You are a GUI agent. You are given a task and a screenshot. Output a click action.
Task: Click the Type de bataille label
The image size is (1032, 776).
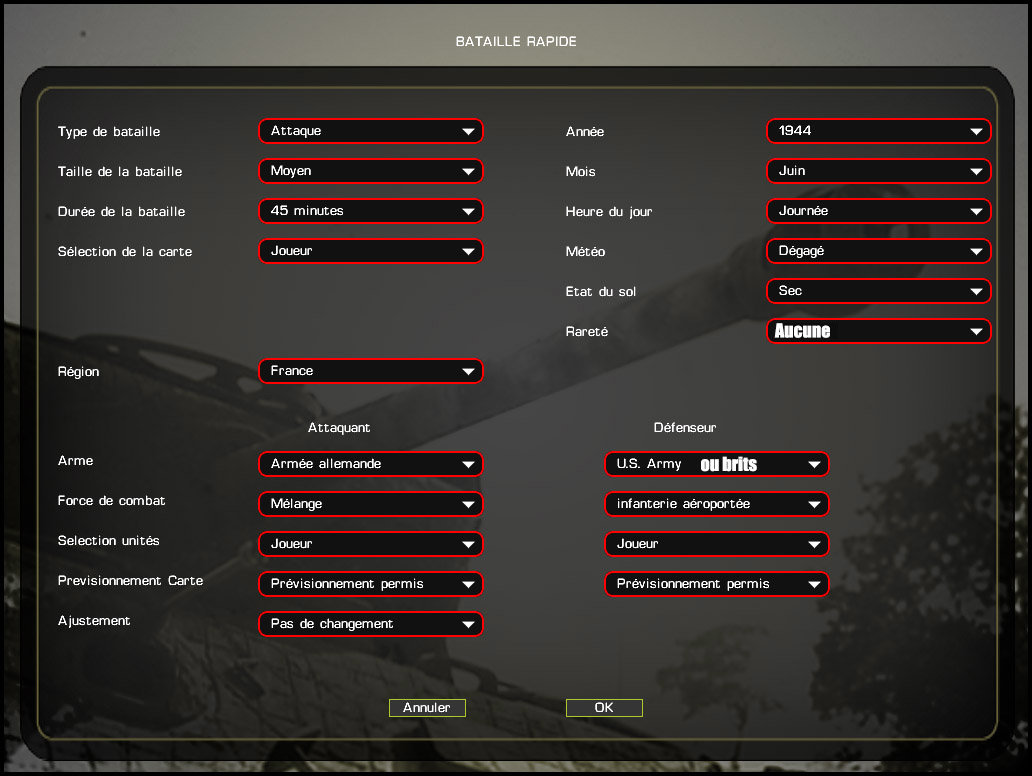[x=109, y=132]
